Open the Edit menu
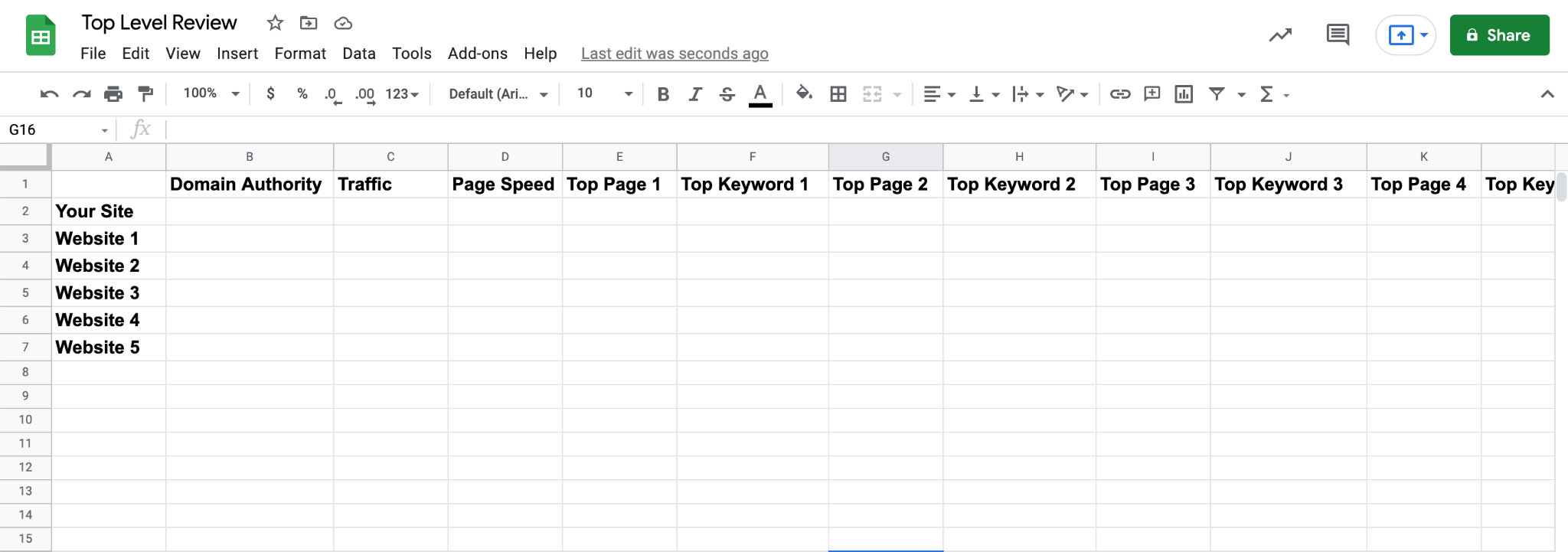 pyautogui.click(x=136, y=54)
